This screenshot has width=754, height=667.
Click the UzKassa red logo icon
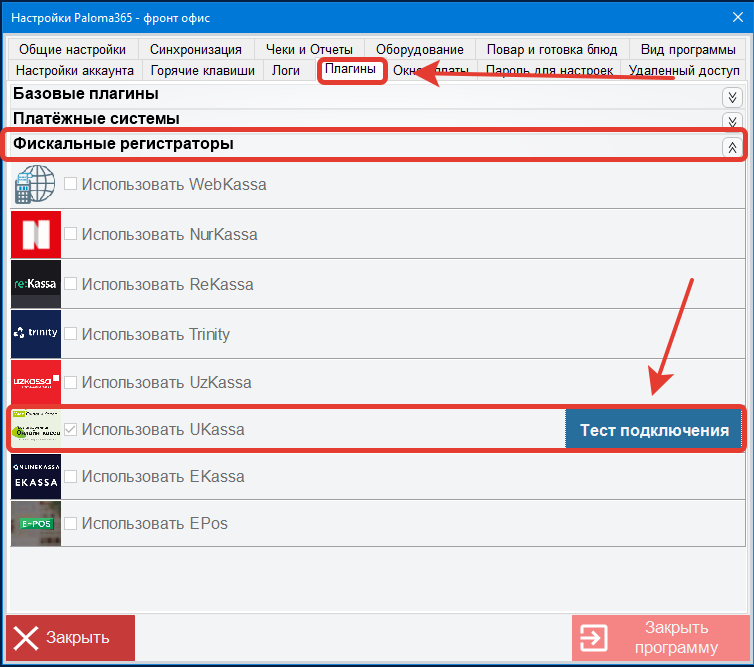pyautogui.click(x=36, y=383)
